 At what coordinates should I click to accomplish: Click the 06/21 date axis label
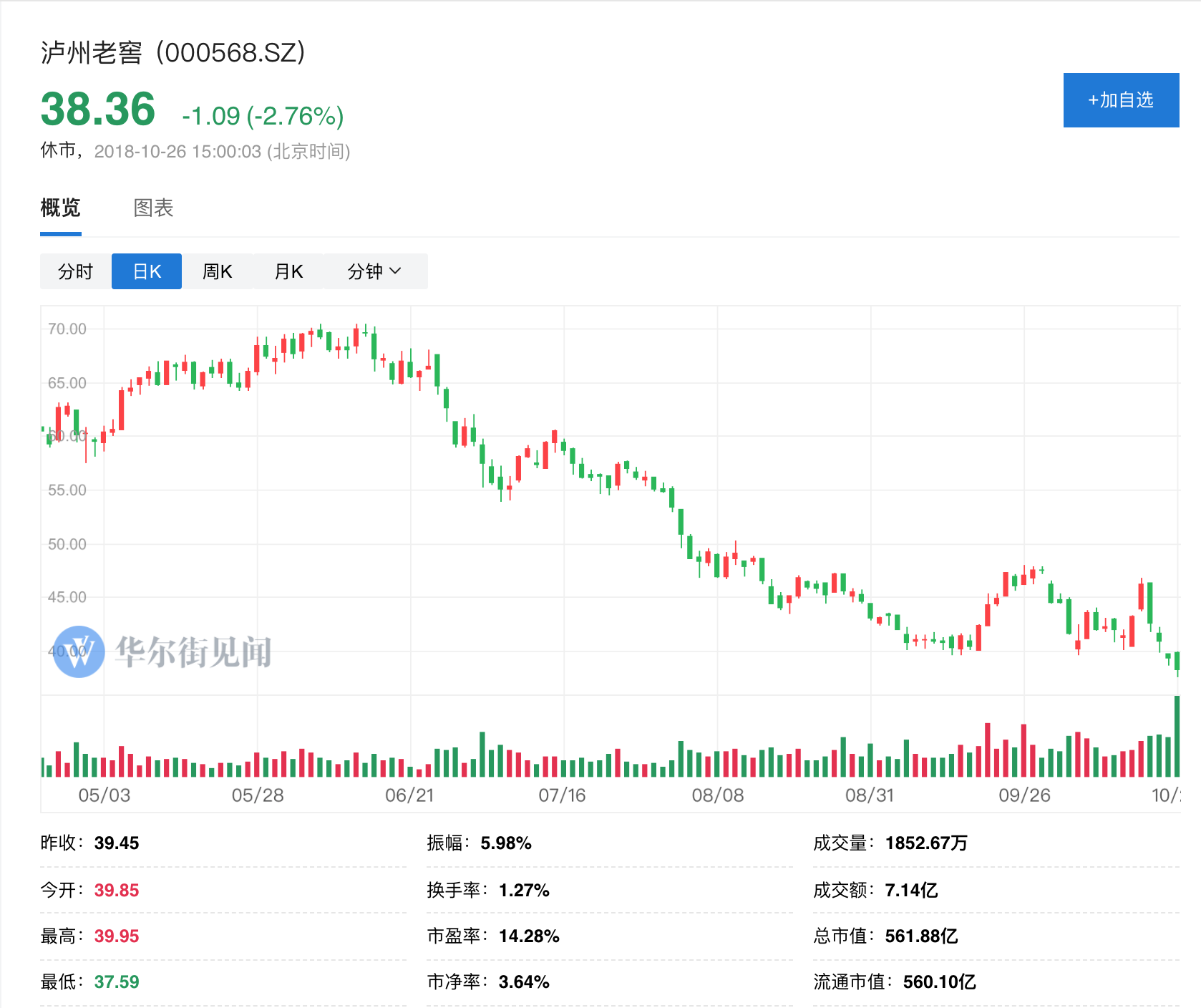click(410, 795)
